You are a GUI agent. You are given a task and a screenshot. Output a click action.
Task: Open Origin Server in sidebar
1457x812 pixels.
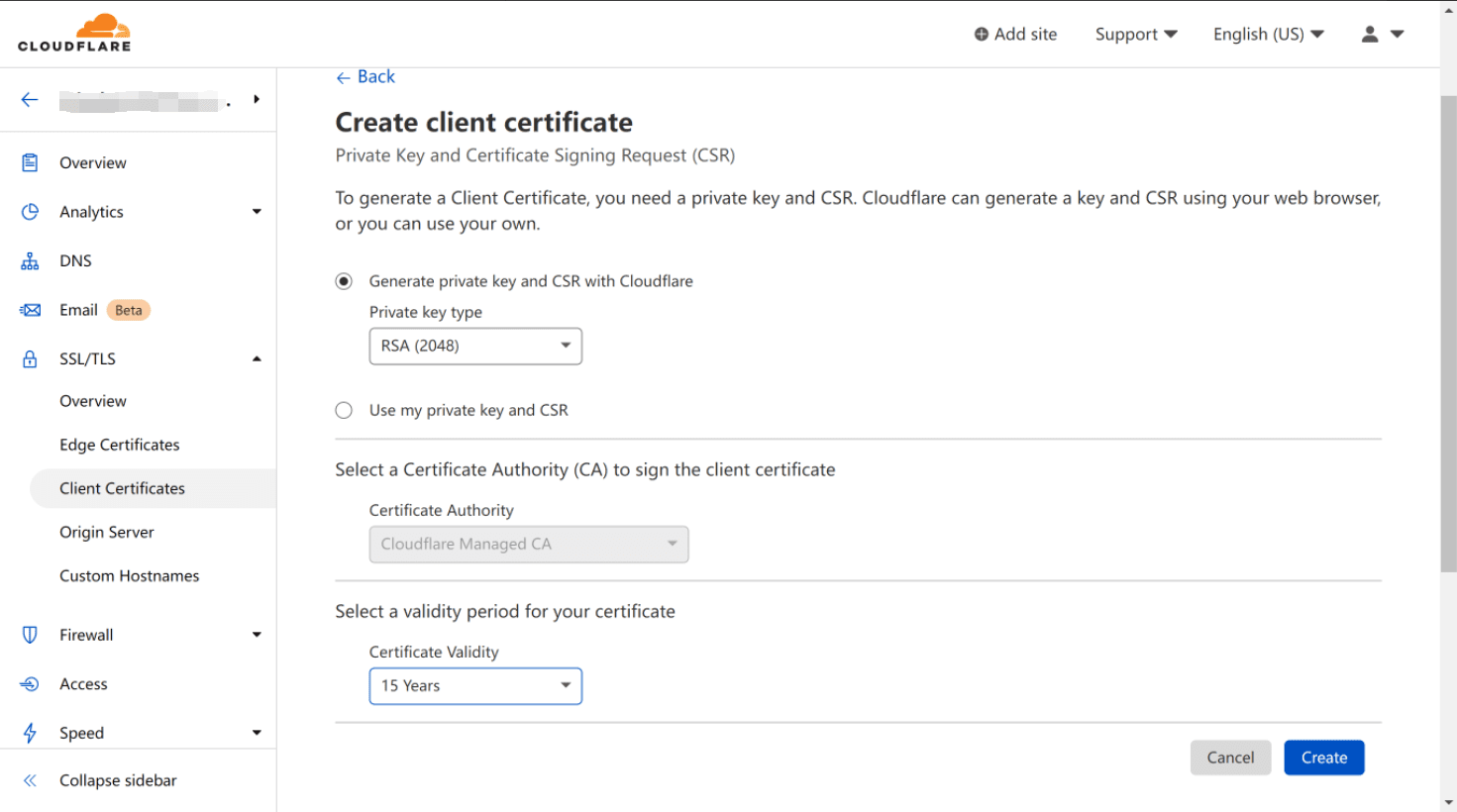pyautogui.click(x=107, y=532)
